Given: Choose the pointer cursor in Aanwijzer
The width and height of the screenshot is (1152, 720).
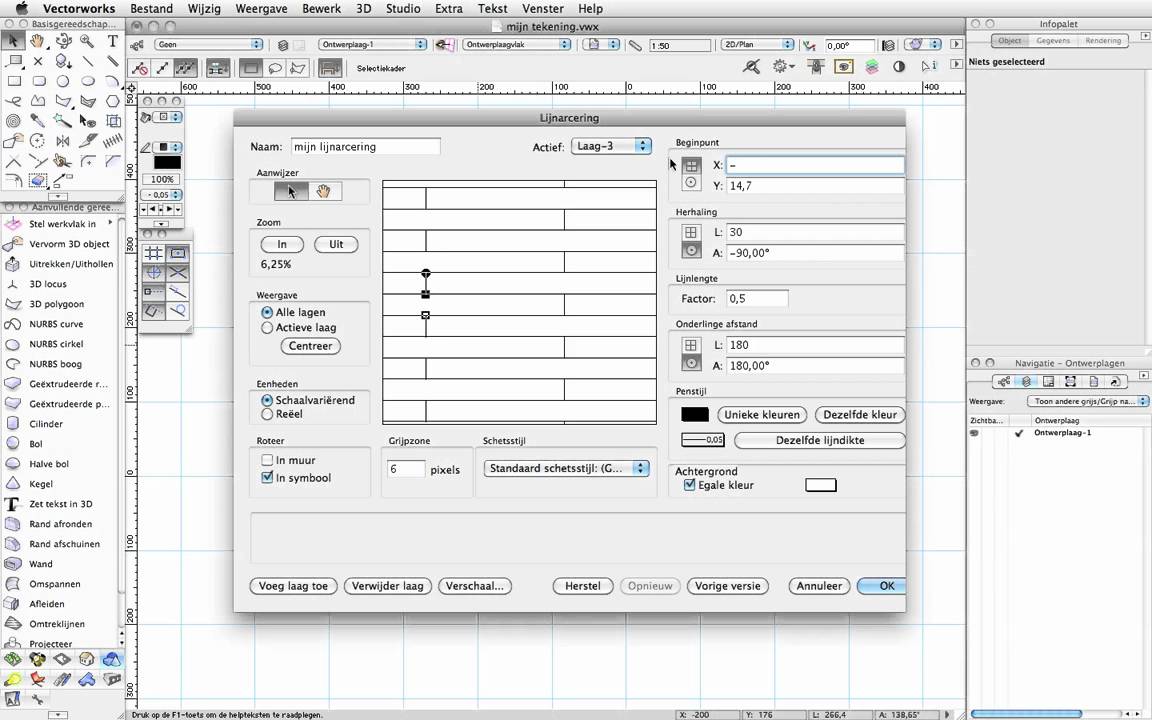Looking at the screenshot, I should pos(291,192).
